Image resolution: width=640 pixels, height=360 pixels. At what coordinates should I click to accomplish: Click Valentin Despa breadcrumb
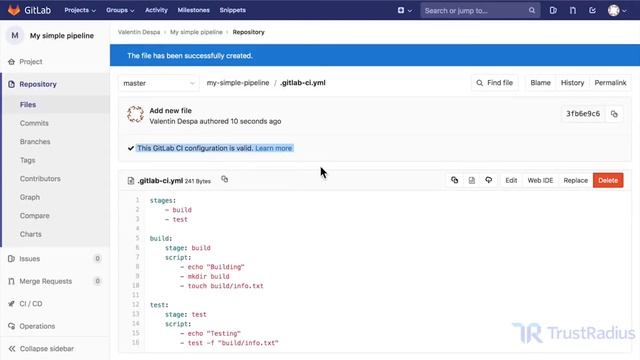139,32
